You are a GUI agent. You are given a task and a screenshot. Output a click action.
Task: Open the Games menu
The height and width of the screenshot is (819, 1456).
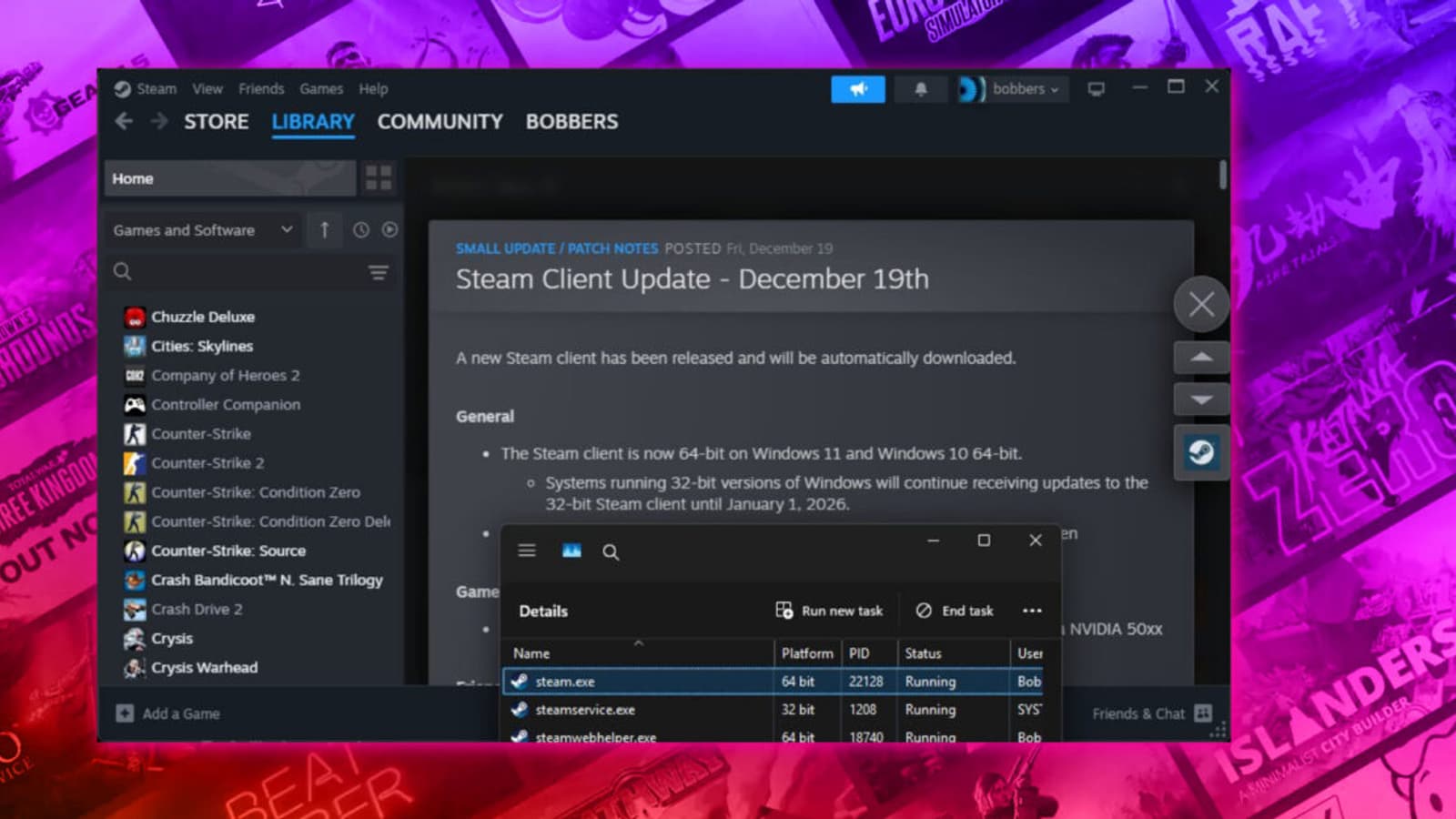321,89
